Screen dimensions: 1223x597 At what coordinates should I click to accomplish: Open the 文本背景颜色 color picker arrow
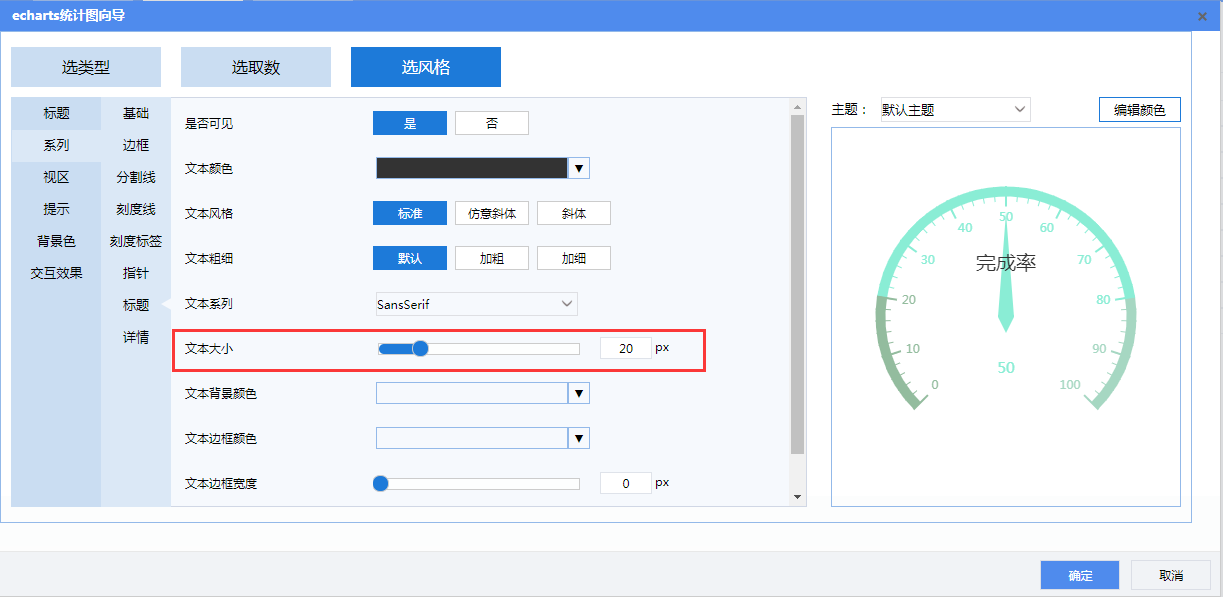click(579, 393)
